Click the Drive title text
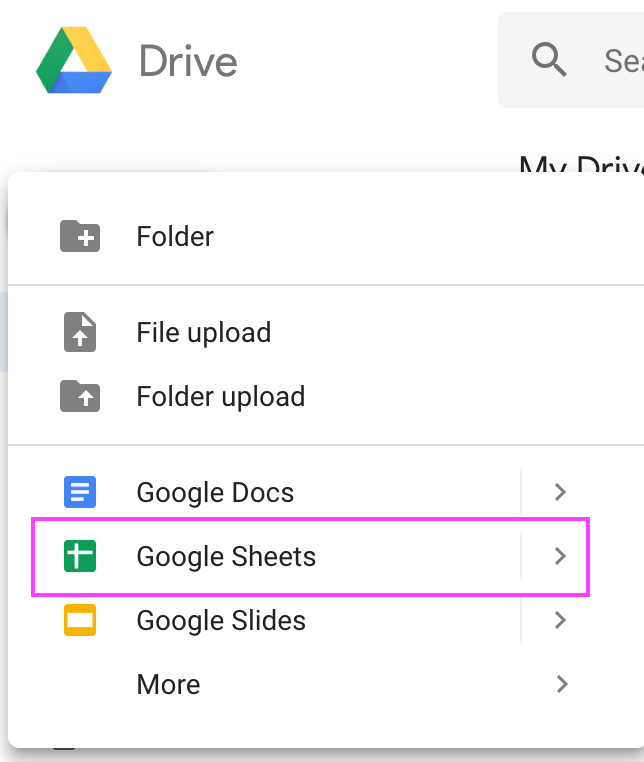The width and height of the screenshot is (644, 762). (x=188, y=61)
